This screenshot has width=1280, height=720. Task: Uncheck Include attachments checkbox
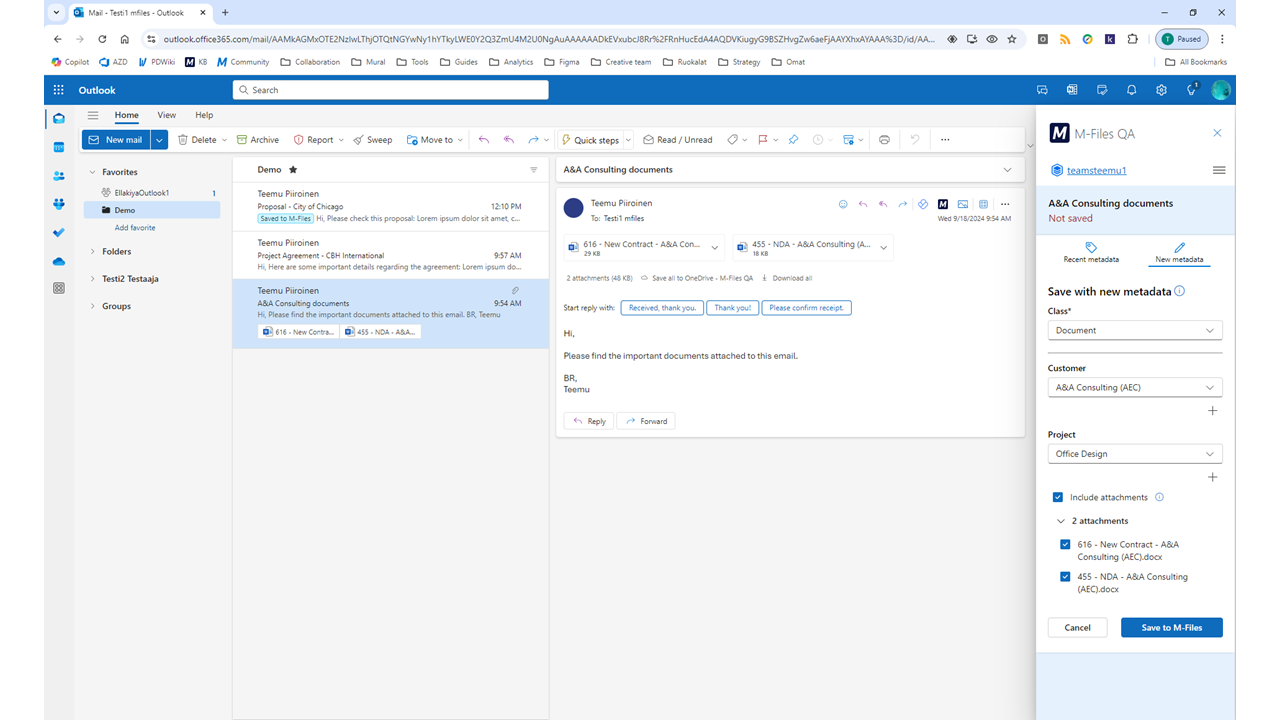pos(1058,497)
